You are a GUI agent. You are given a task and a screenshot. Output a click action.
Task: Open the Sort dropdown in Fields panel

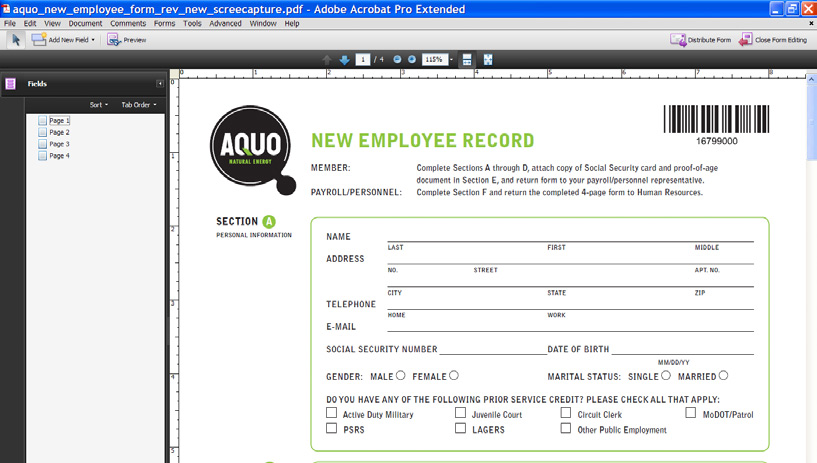[x=99, y=105]
